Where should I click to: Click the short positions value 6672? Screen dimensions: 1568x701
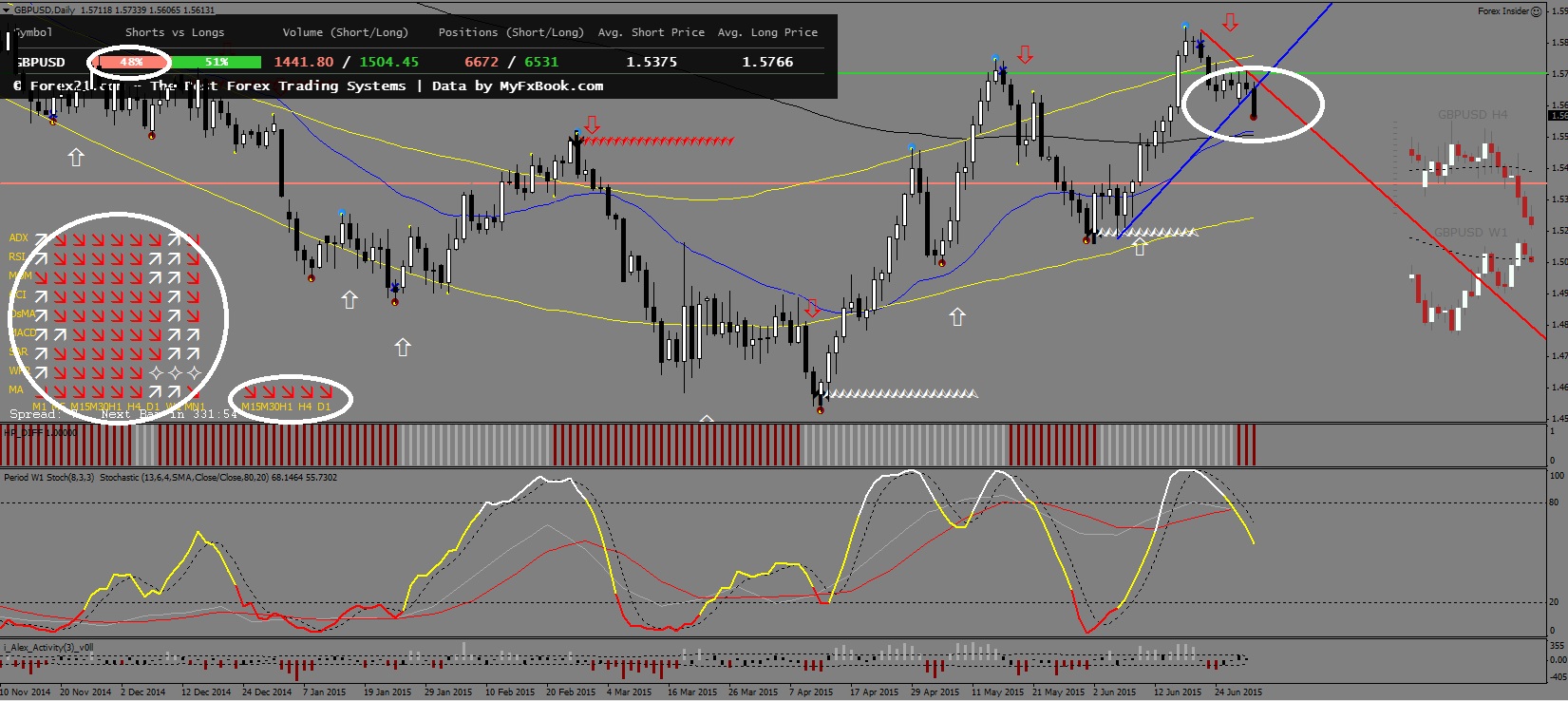[482, 62]
